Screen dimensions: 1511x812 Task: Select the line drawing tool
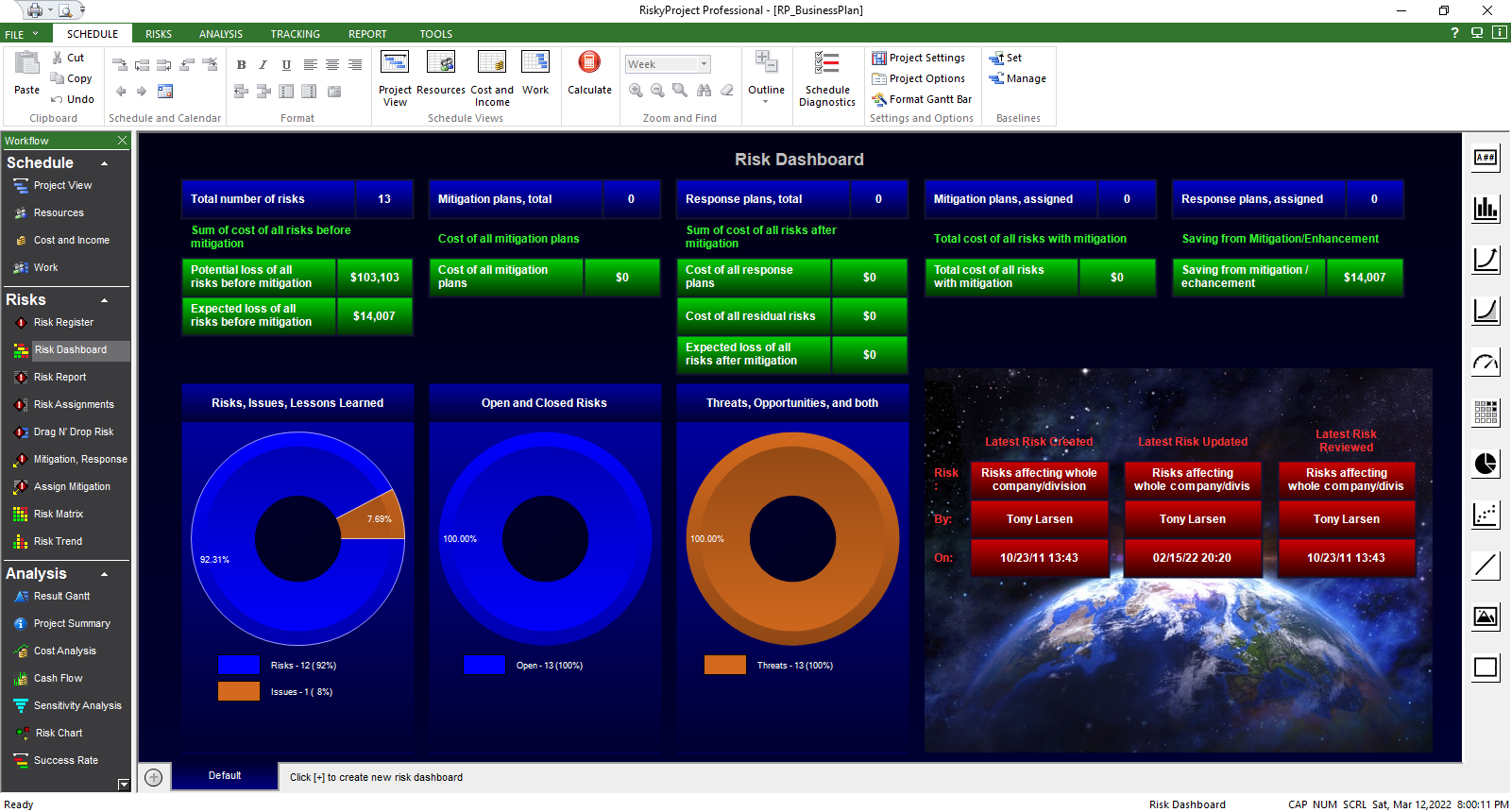(x=1486, y=566)
